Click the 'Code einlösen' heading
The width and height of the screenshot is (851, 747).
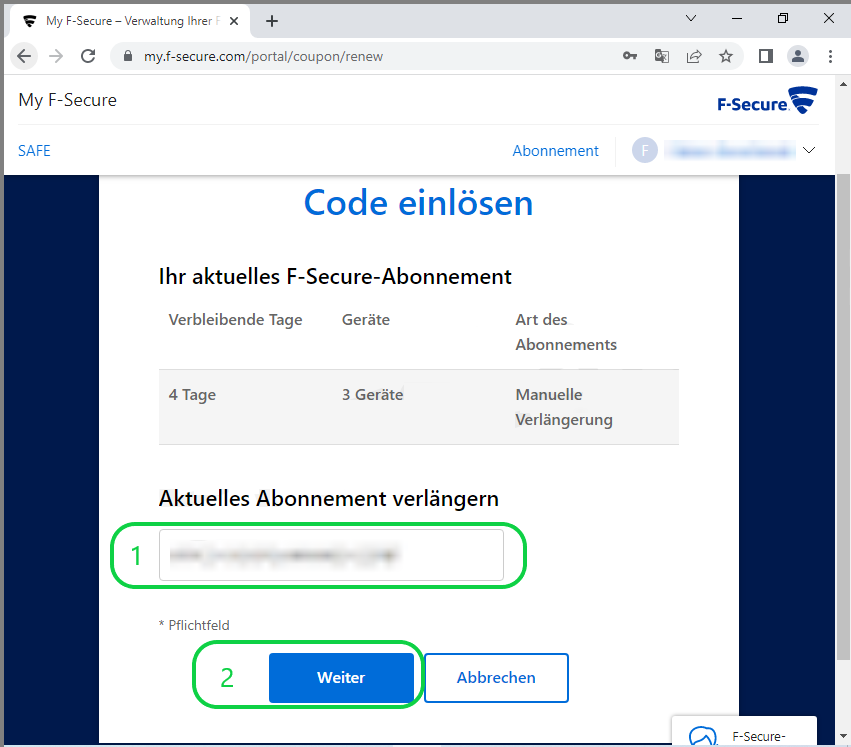[x=418, y=204]
